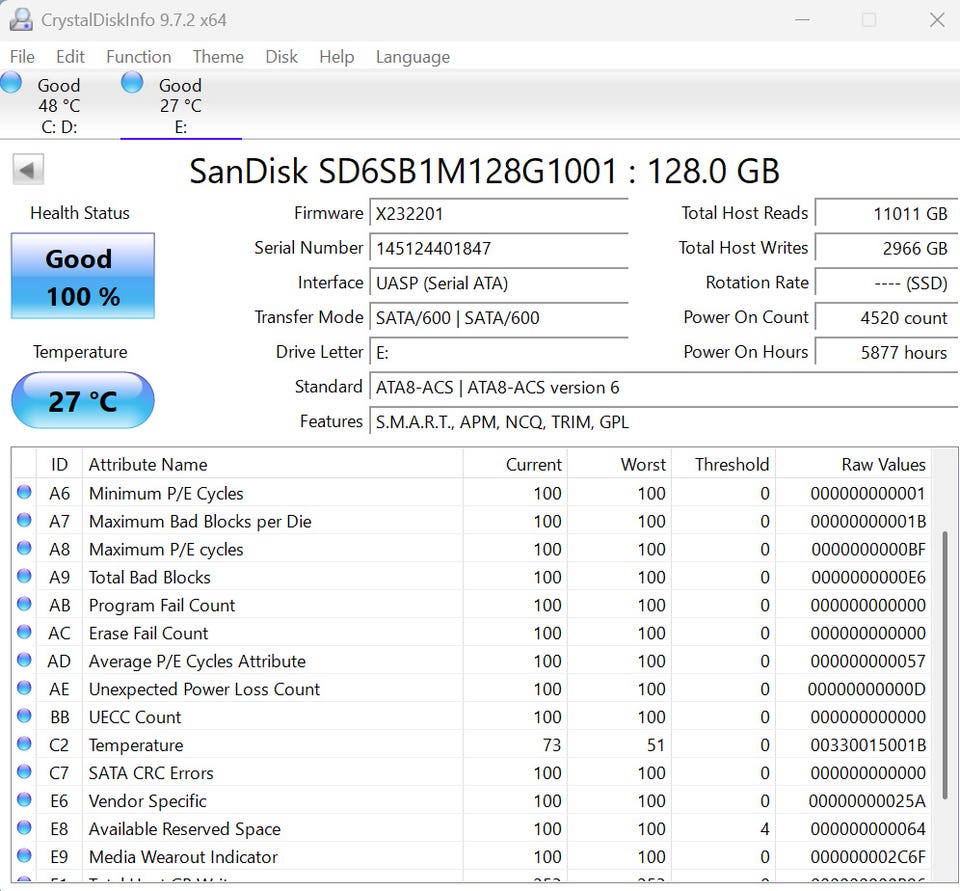This screenshot has width=960, height=891.
Task: Click status dot for Program Fail Count
Action: [24, 604]
